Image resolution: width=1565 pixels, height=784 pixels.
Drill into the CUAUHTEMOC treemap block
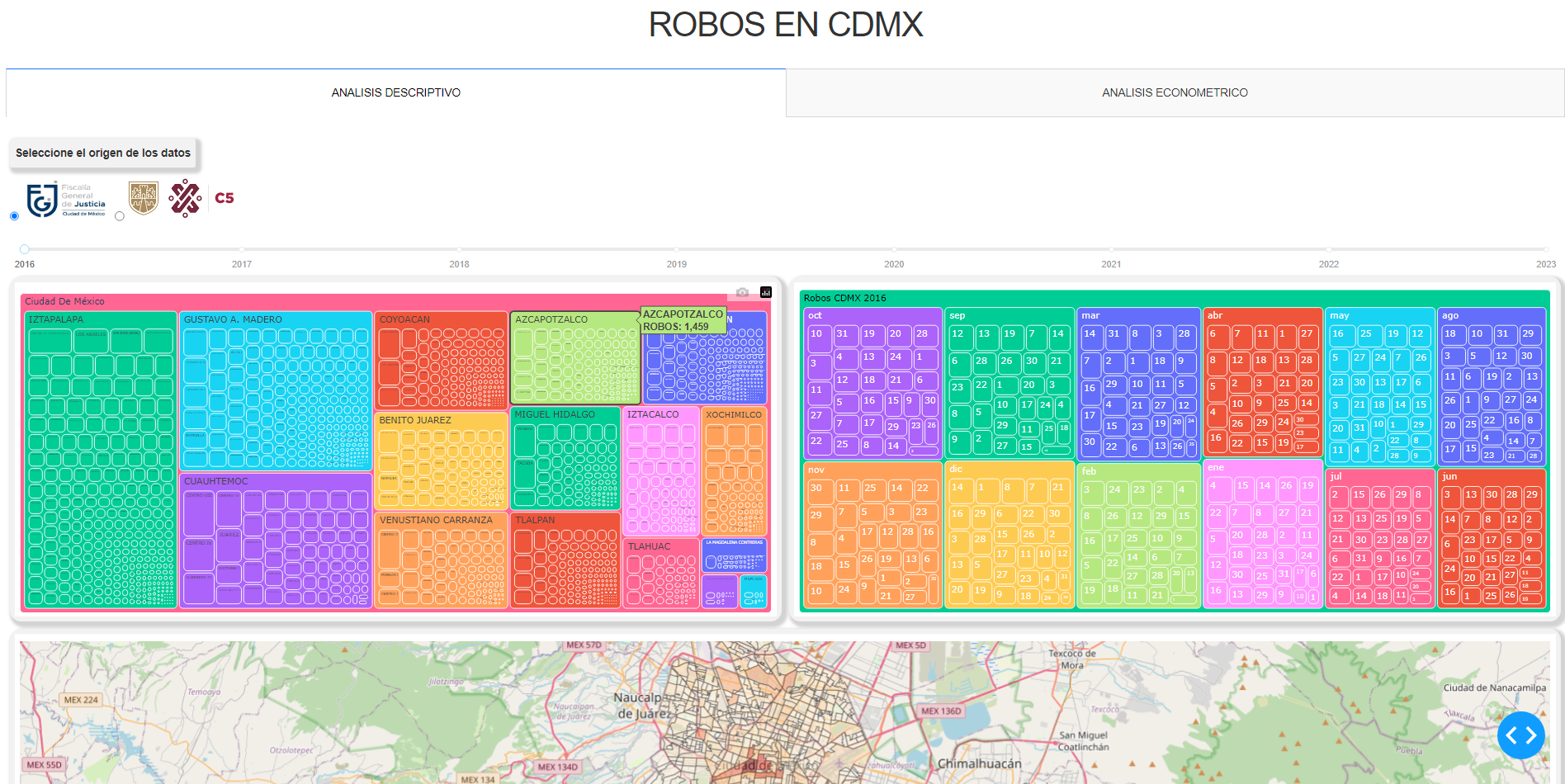[x=215, y=481]
